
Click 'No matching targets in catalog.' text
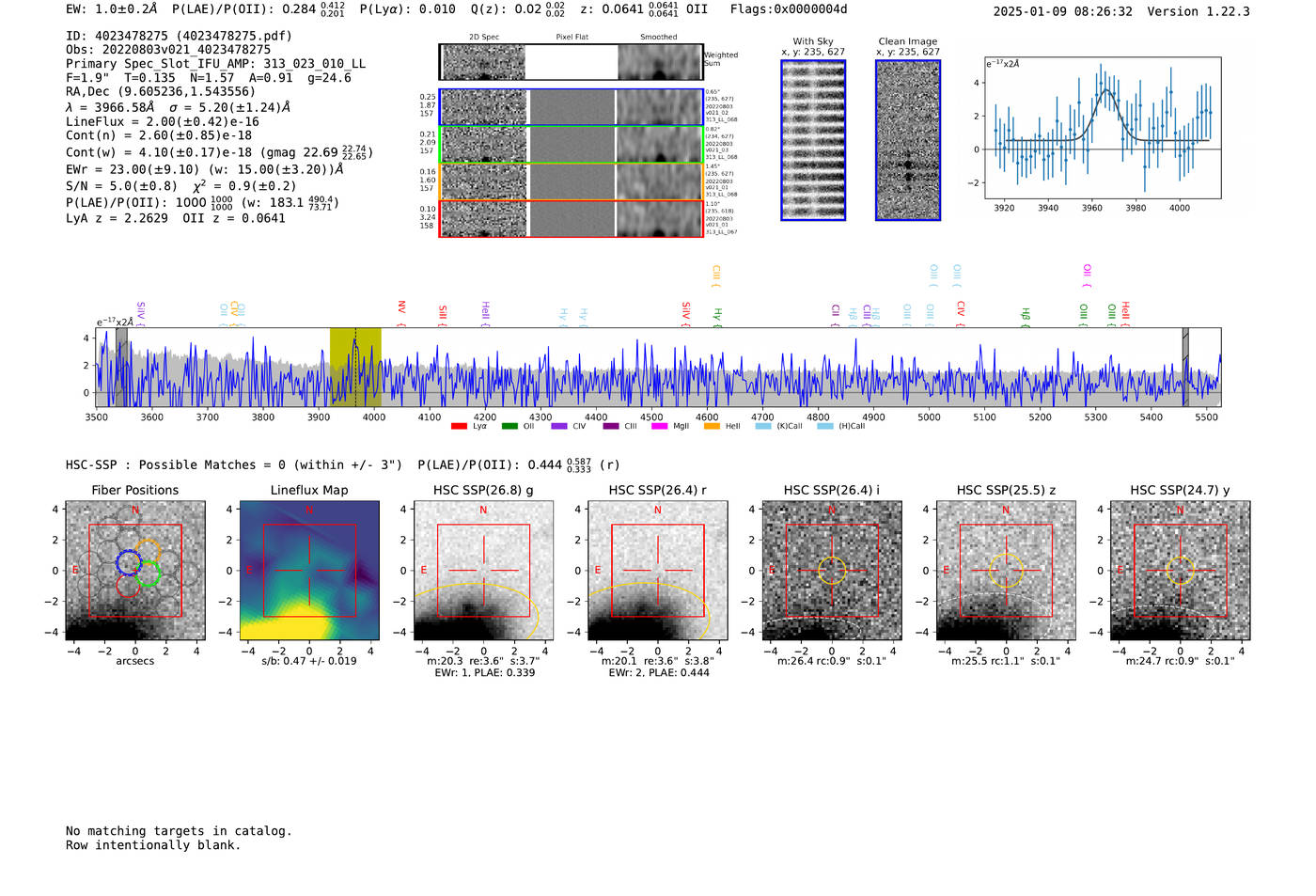(179, 831)
